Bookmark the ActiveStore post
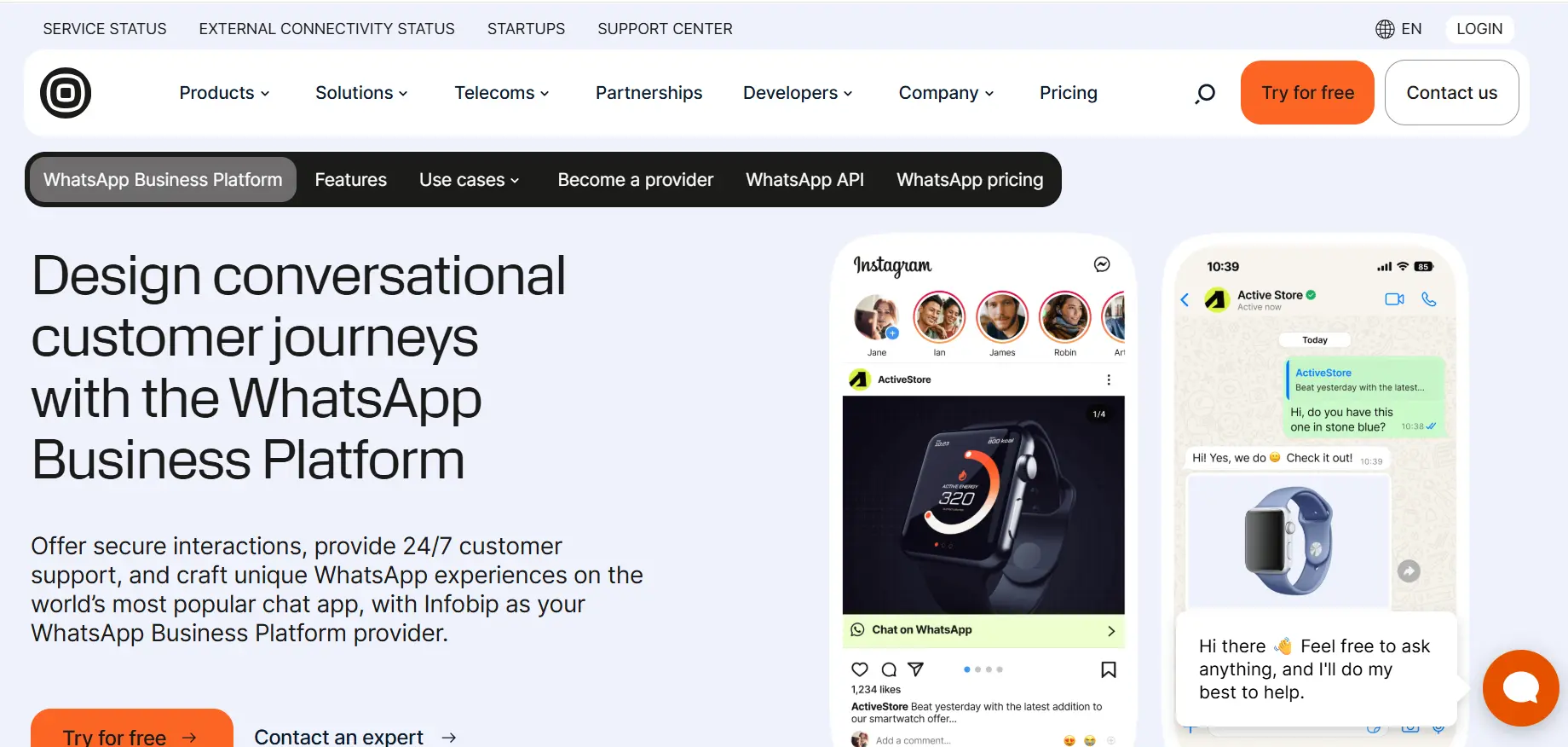The image size is (1568, 747). [1109, 669]
